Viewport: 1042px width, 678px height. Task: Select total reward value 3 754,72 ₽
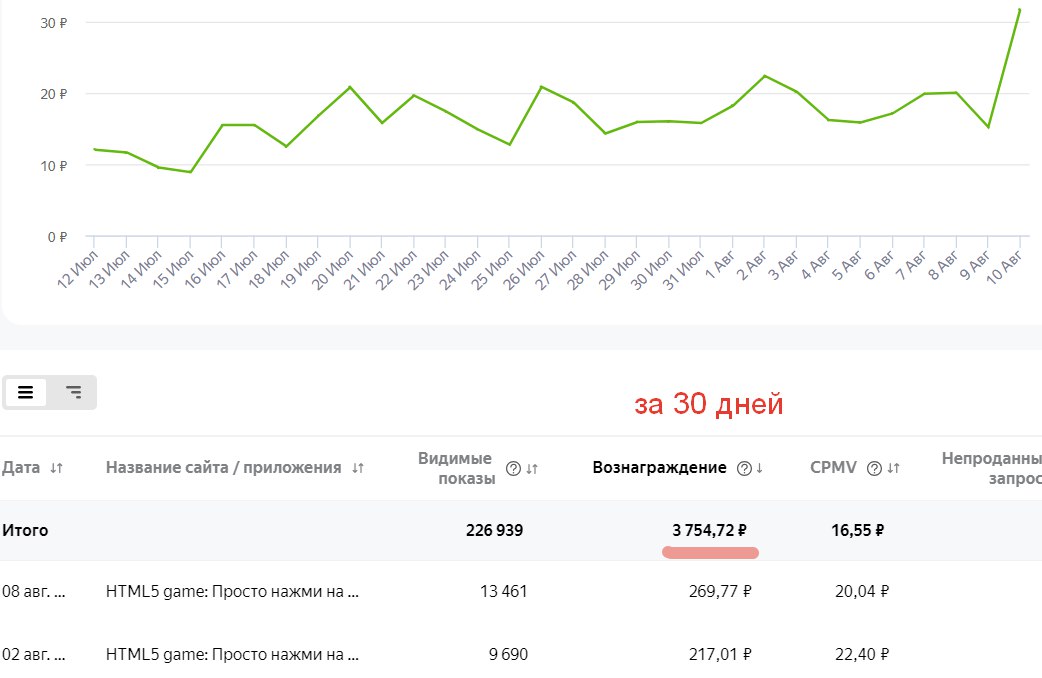(710, 530)
